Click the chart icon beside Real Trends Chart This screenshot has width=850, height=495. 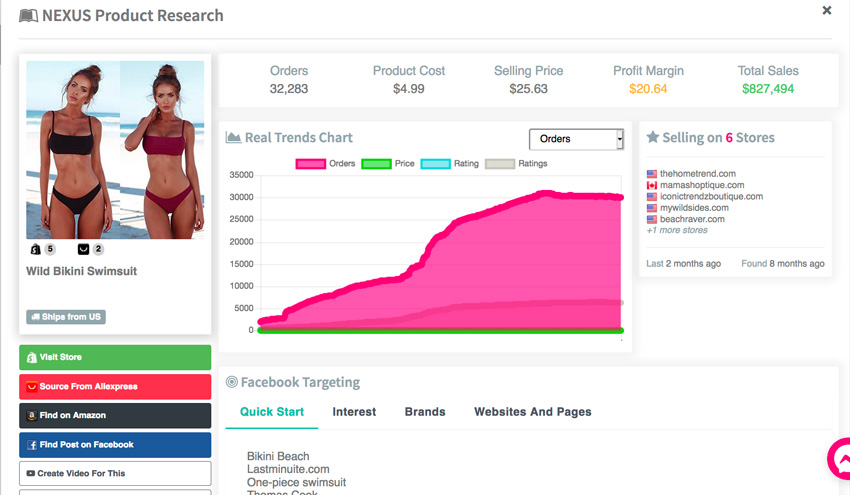tap(233, 138)
